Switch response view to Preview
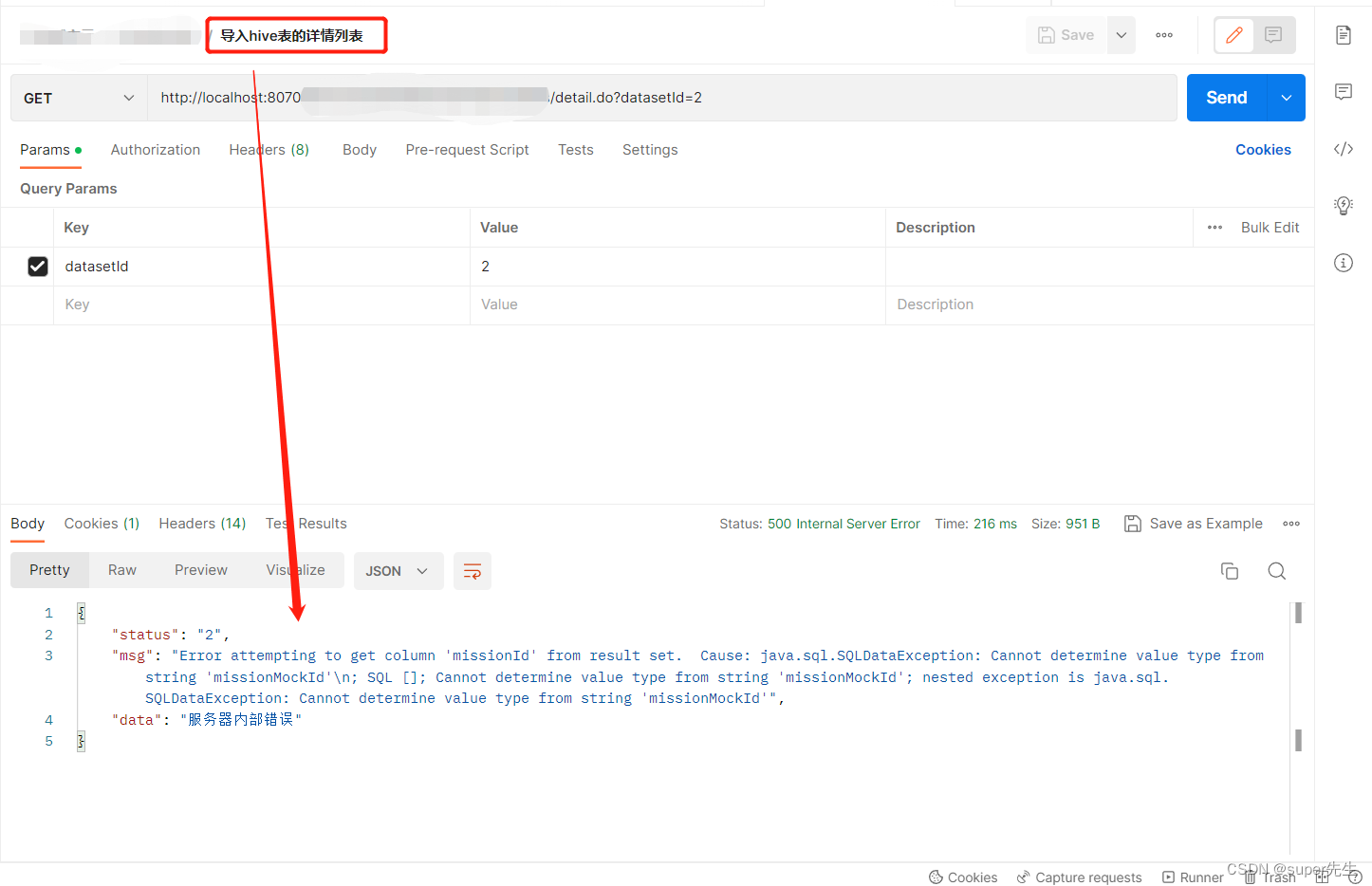This screenshot has height=886, width=1372. click(201, 570)
